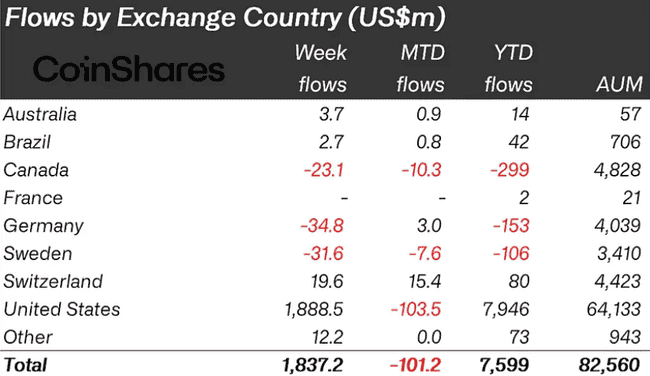The width and height of the screenshot is (650, 376).
Task: Click the Sweden row label
Action: (38, 253)
